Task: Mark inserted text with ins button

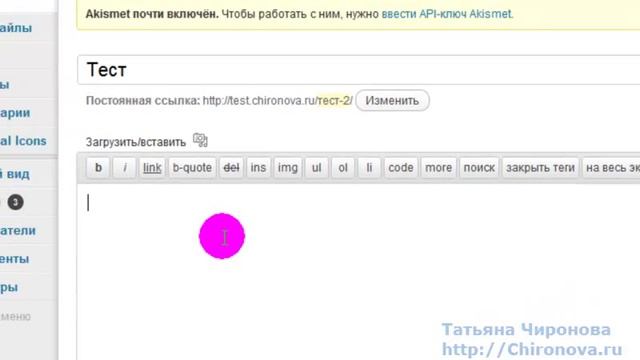Action: click(x=258, y=168)
